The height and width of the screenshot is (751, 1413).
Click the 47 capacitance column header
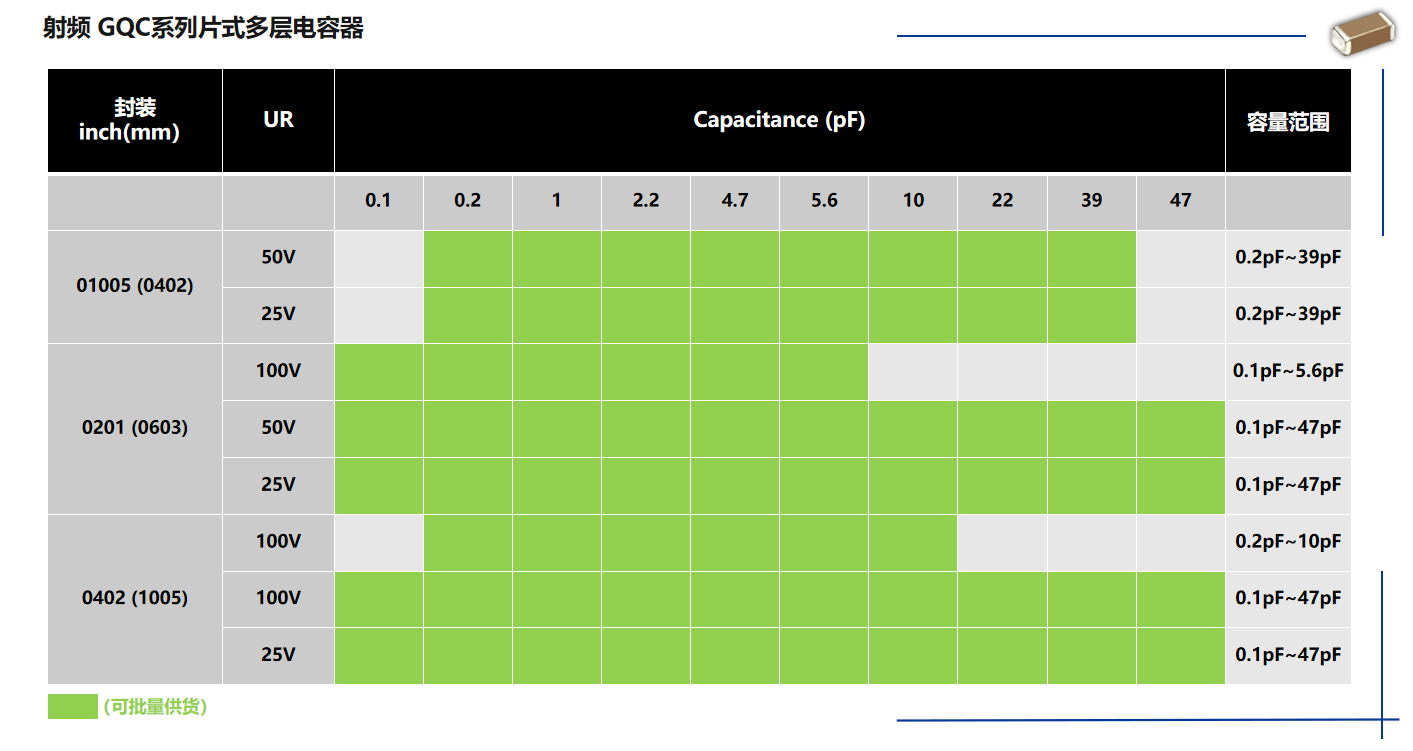pos(1180,201)
